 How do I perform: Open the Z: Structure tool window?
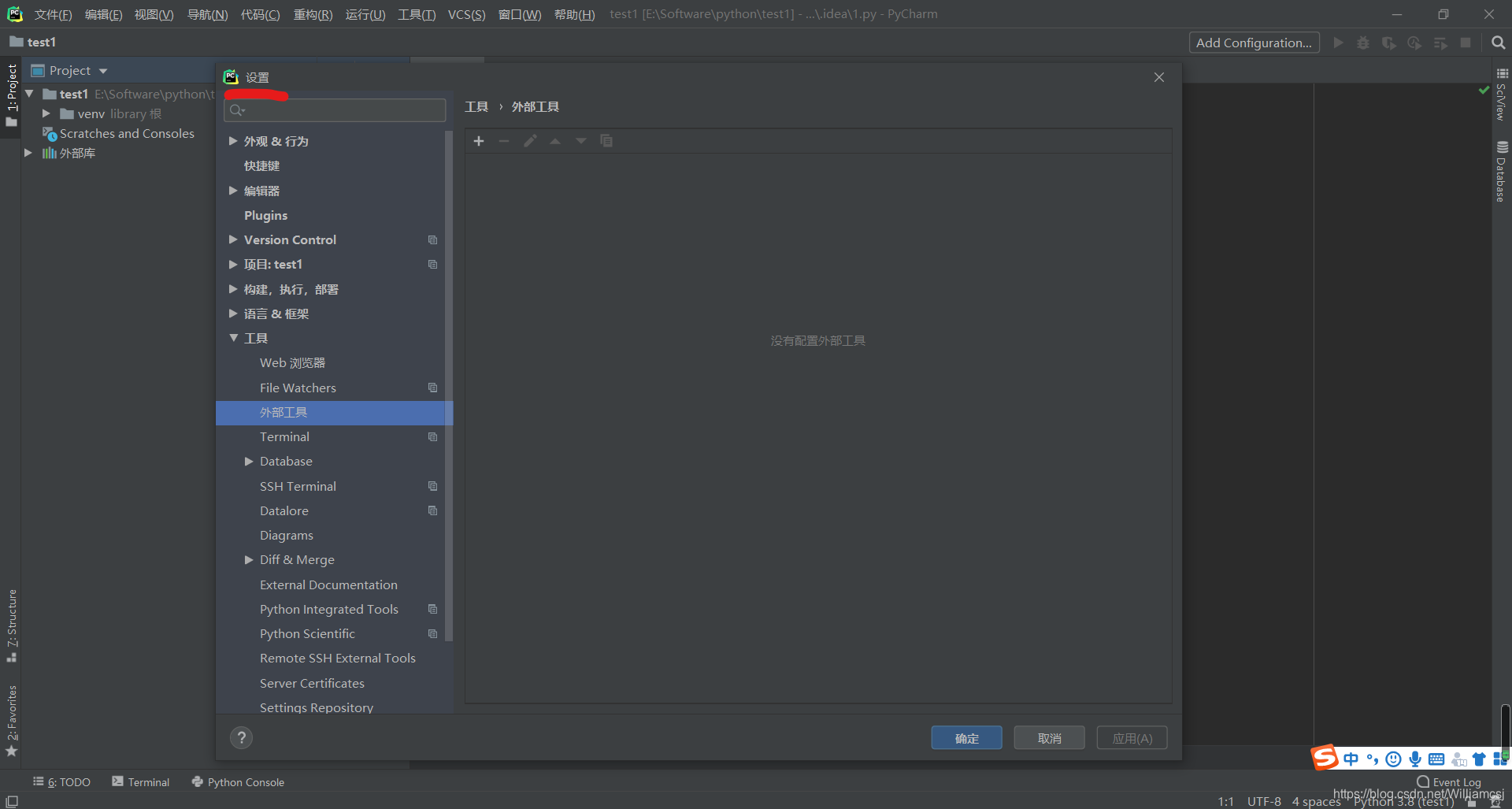click(x=11, y=625)
